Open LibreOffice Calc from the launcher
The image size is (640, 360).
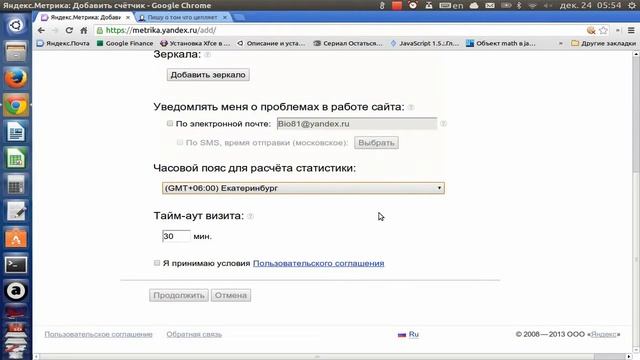tap(16, 158)
